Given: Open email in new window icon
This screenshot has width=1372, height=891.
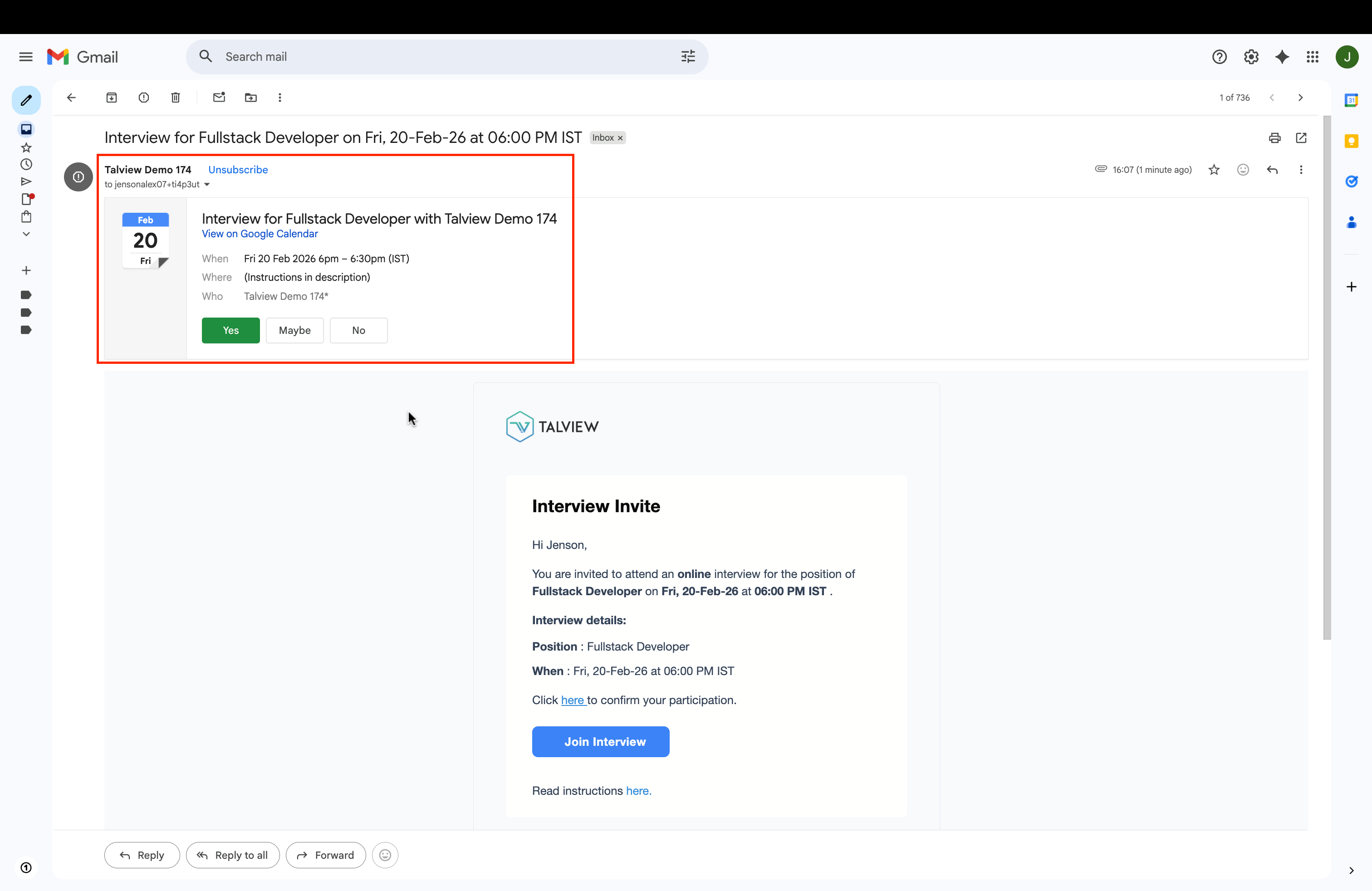Looking at the screenshot, I should (1301, 138).
